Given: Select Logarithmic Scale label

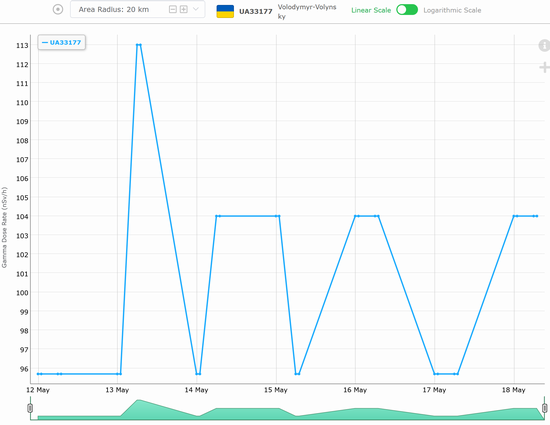Looking at the screenshot, I should click(x=452, y=11).
